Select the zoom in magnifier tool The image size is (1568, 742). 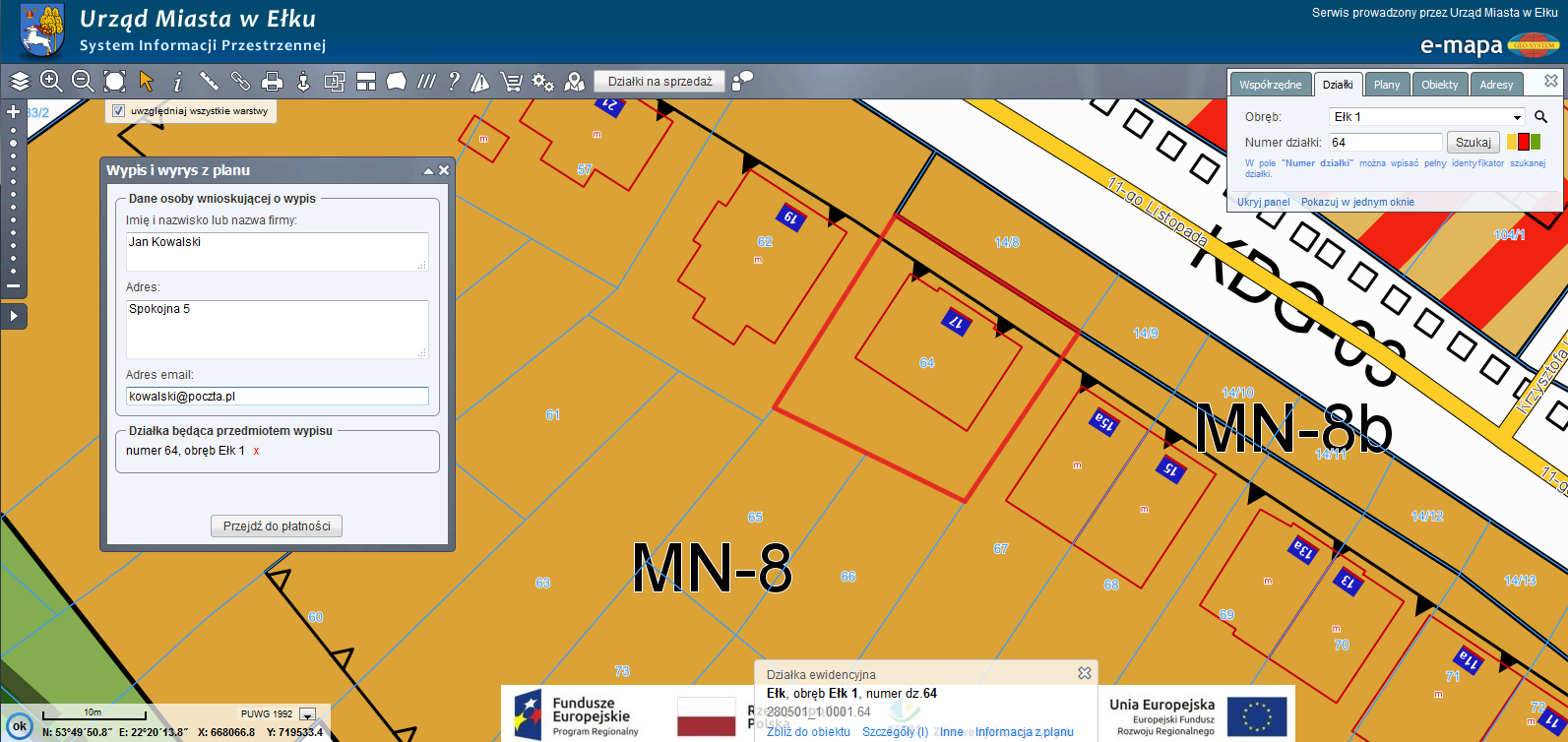(x=51, y=82)
